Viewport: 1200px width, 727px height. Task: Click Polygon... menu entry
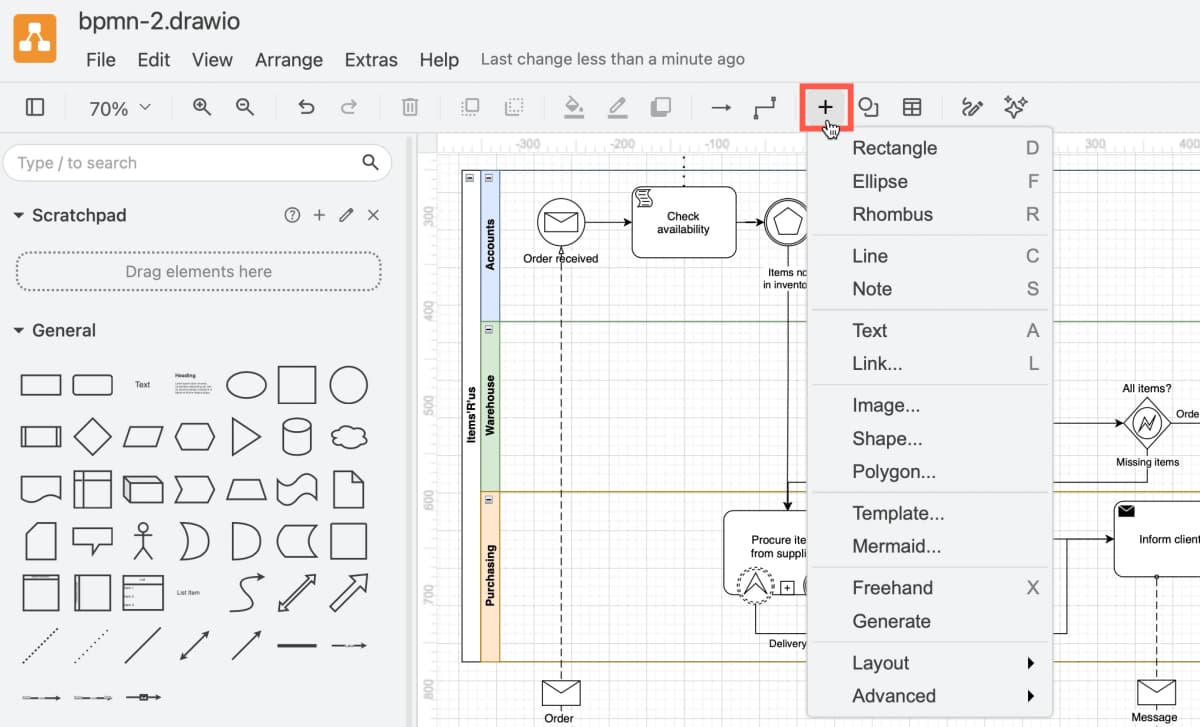929,471
